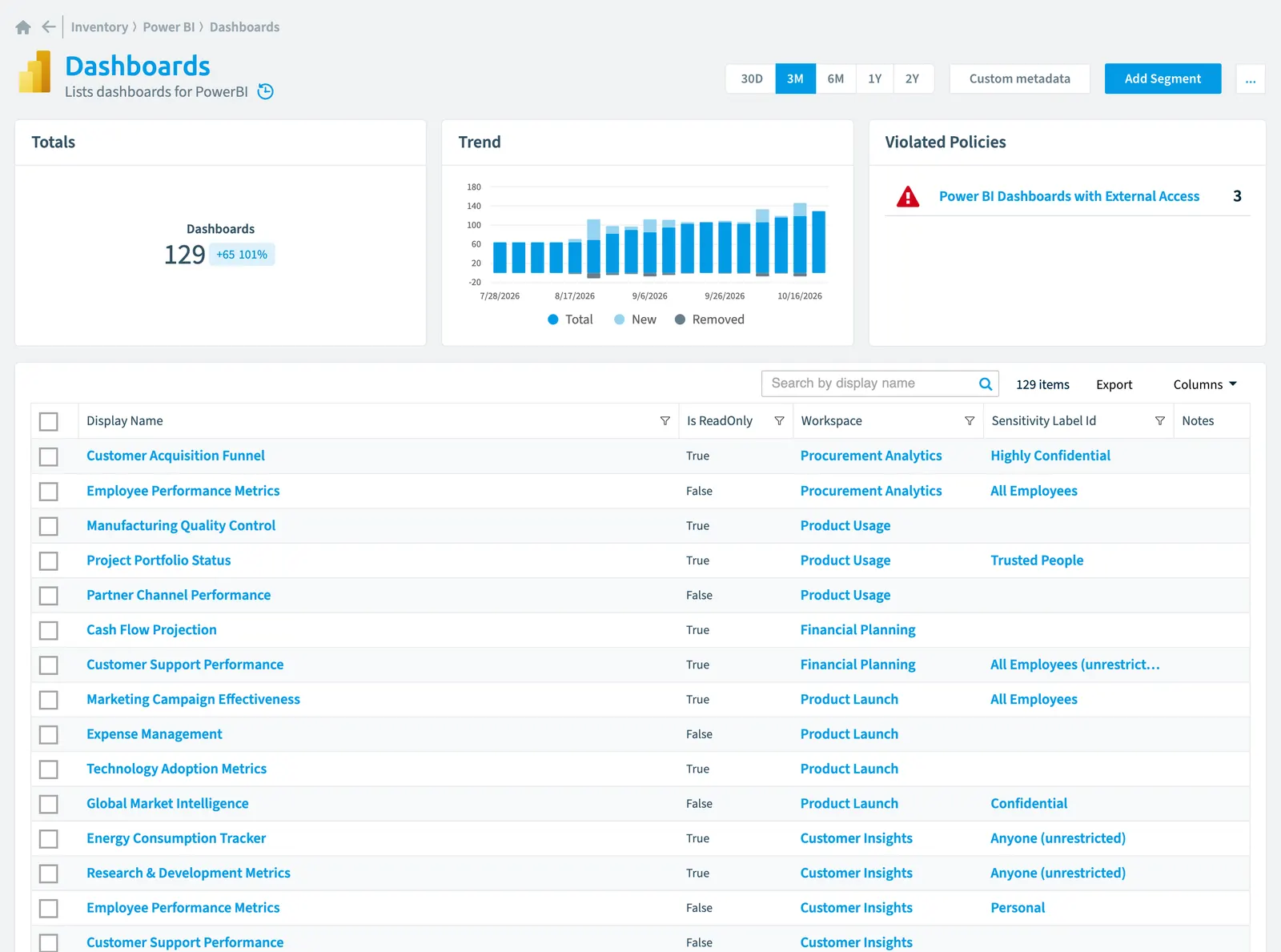1281x952 pixels.
Task: Click the Highly Confidential sensitivity label
Action: click(x=1050, y=456)
